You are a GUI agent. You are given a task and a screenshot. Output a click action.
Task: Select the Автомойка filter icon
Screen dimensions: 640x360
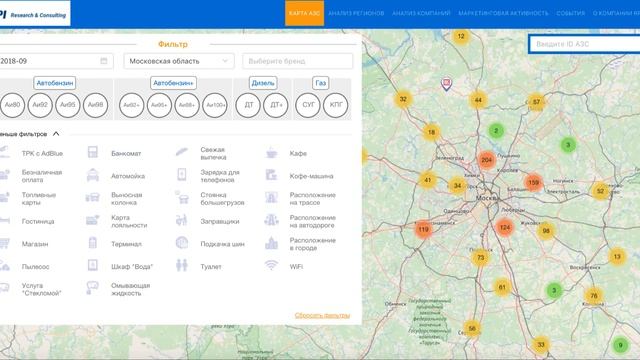(x=93, y=175)
